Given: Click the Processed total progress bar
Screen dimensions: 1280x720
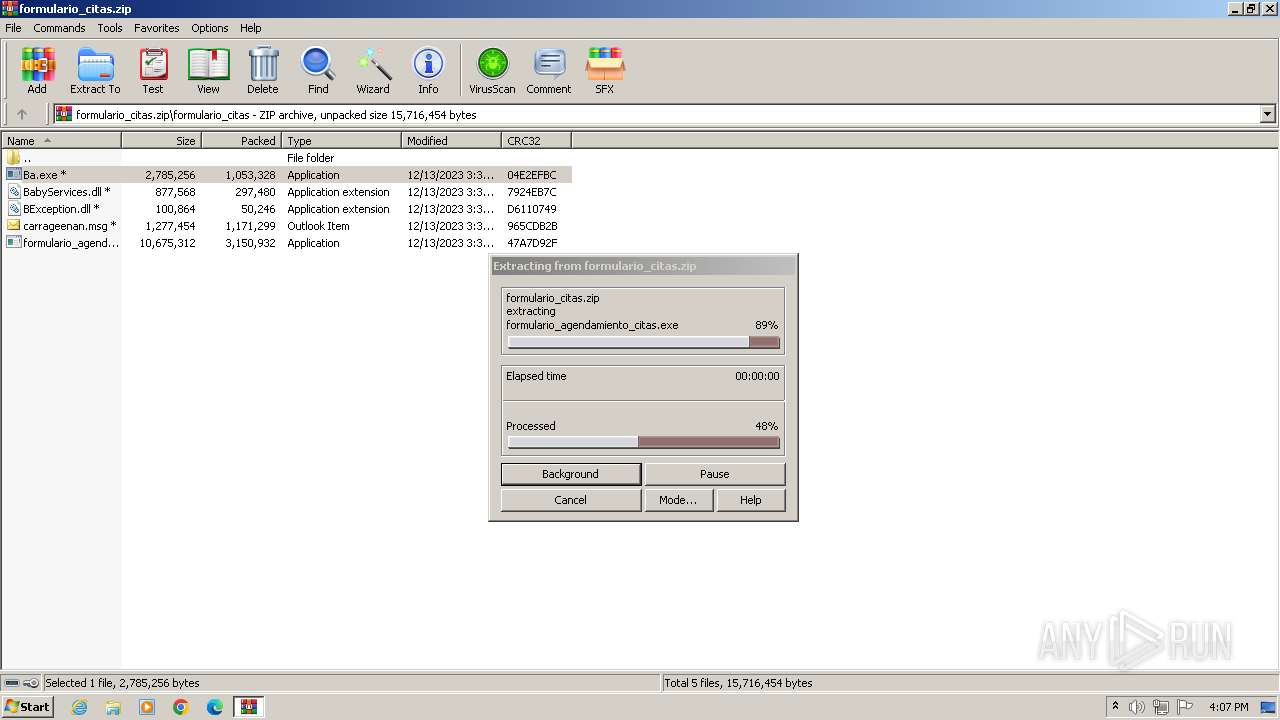Looking at the screenshot, I should 644,442.
